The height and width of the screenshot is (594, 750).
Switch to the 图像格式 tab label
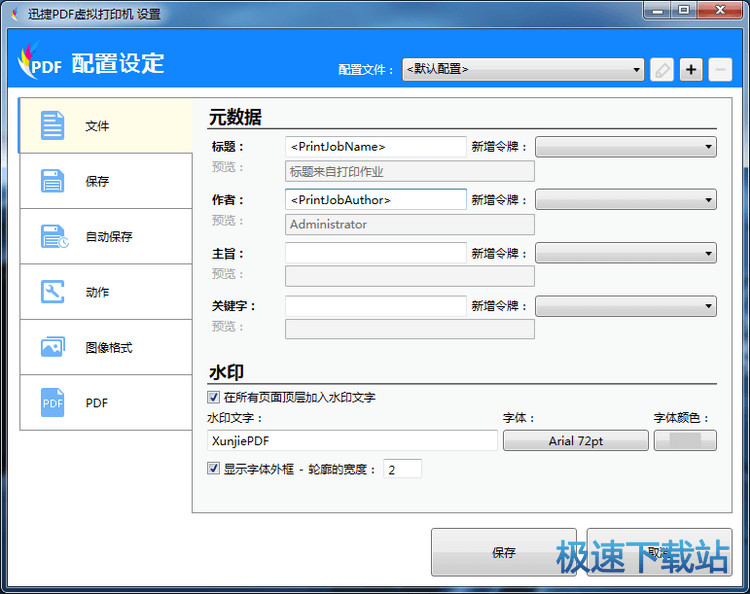click(x=109, y=348)
